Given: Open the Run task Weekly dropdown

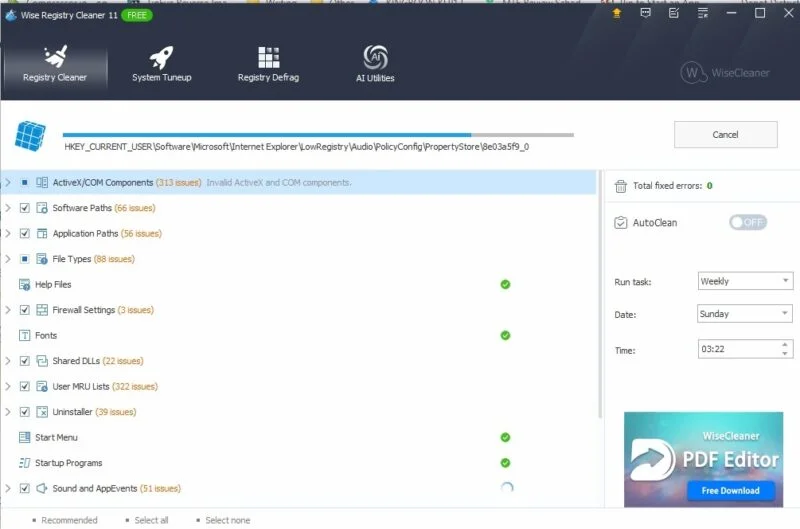Looking at the screenshot, I should 745,281.
